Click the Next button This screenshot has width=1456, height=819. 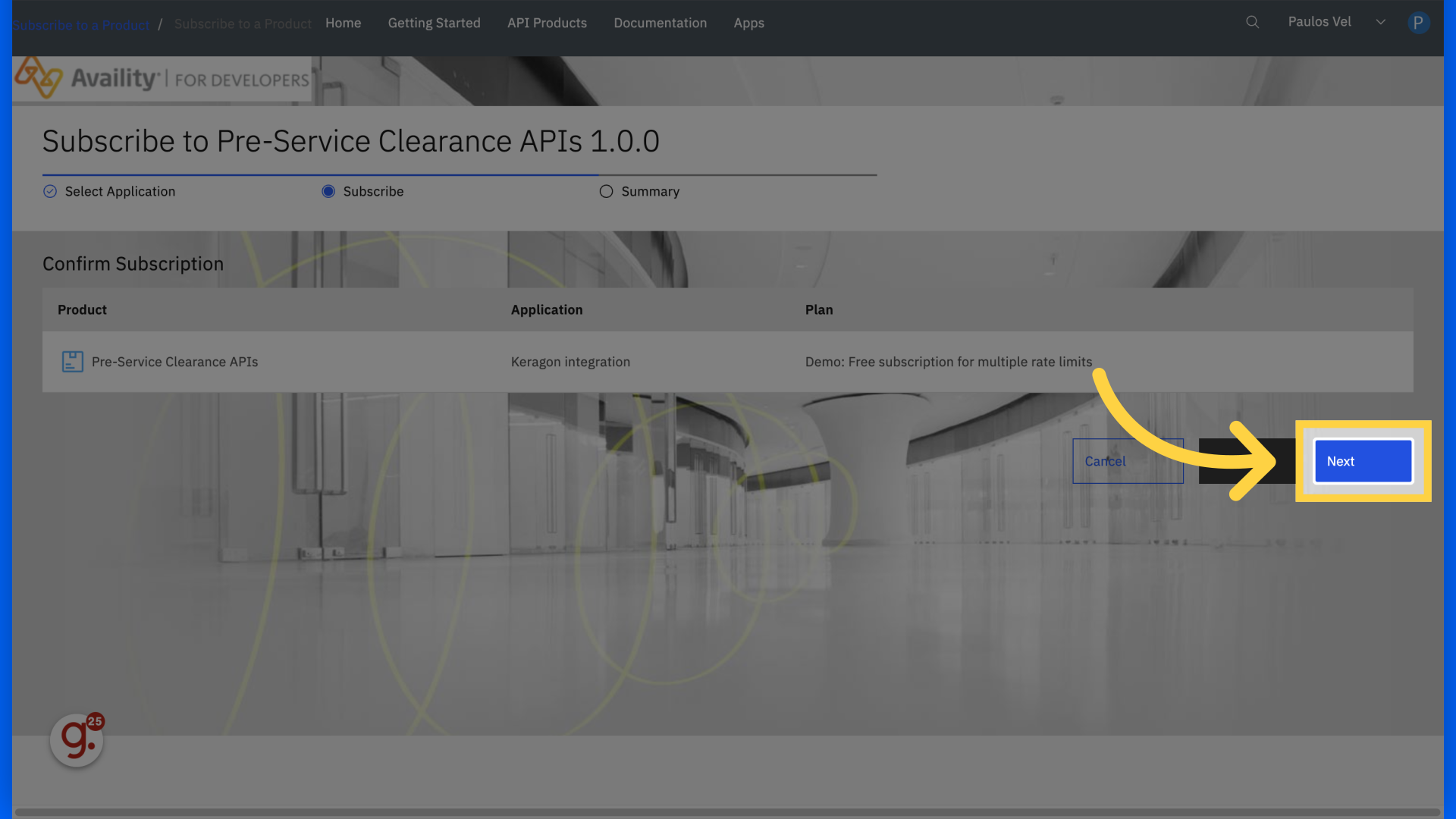pos(1363,461)
